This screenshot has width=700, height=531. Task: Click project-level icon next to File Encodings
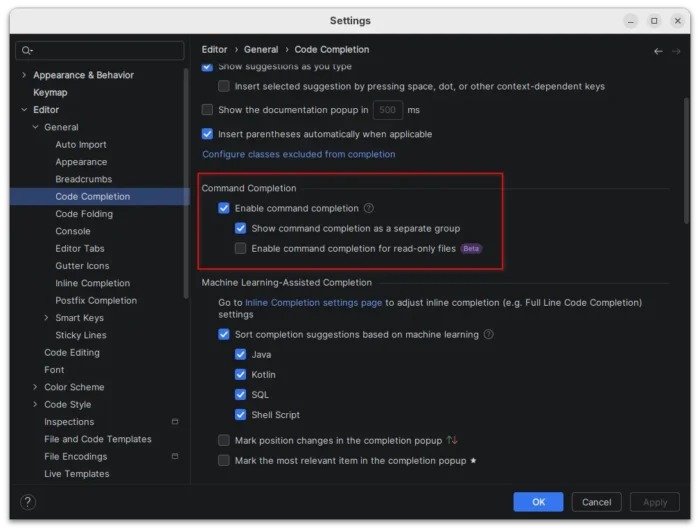(175, 457)
